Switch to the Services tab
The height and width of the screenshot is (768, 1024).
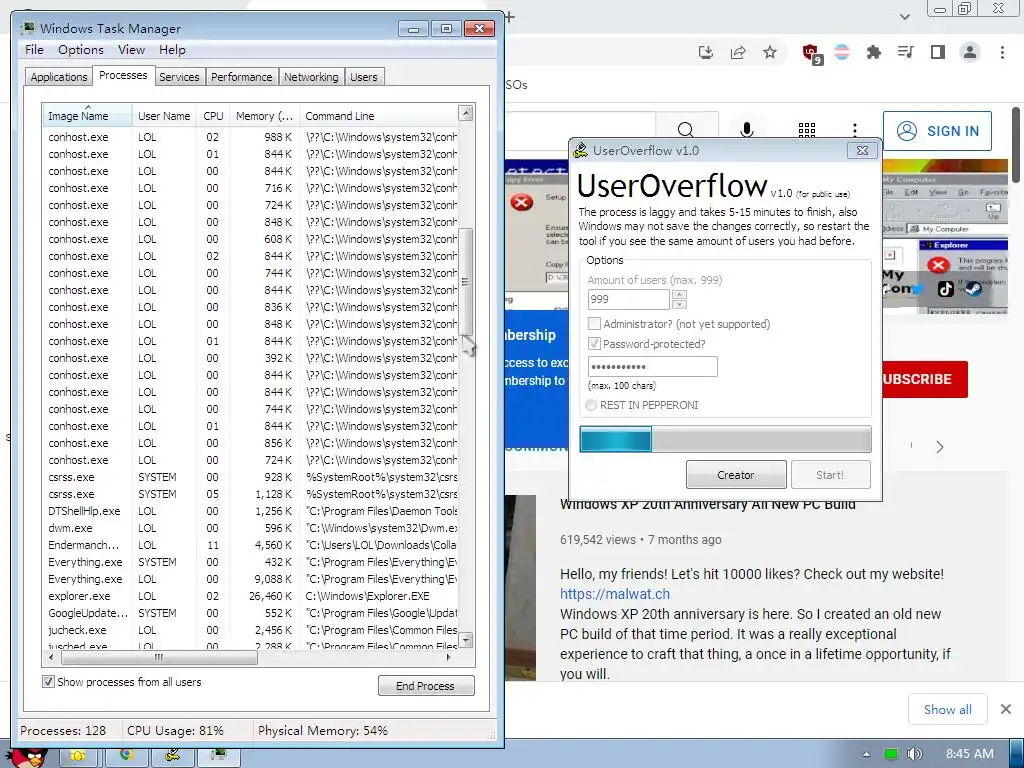[x=179, y=76]
